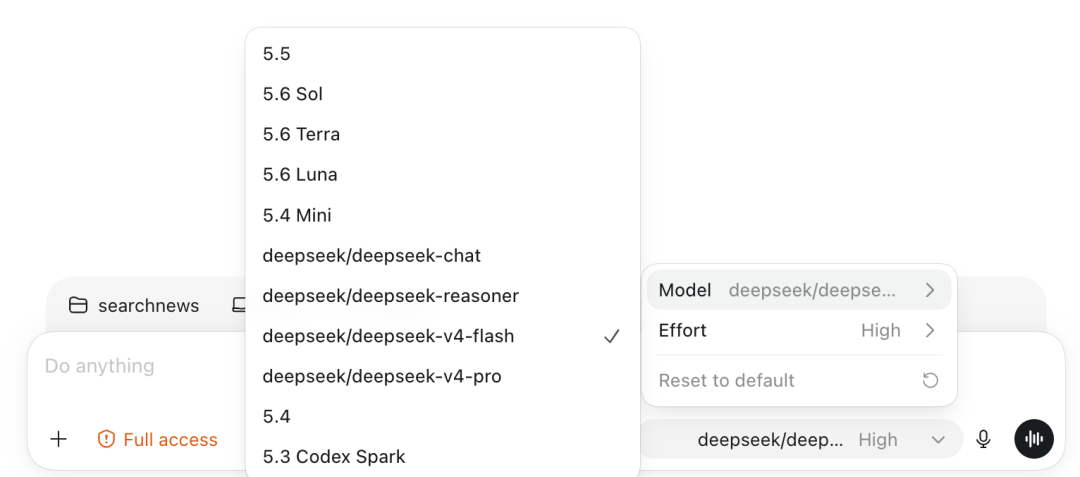The height and width of the screenshot is (477, 1080).
Task: Expand the Model submenu chevron
Action: point(930,290)
